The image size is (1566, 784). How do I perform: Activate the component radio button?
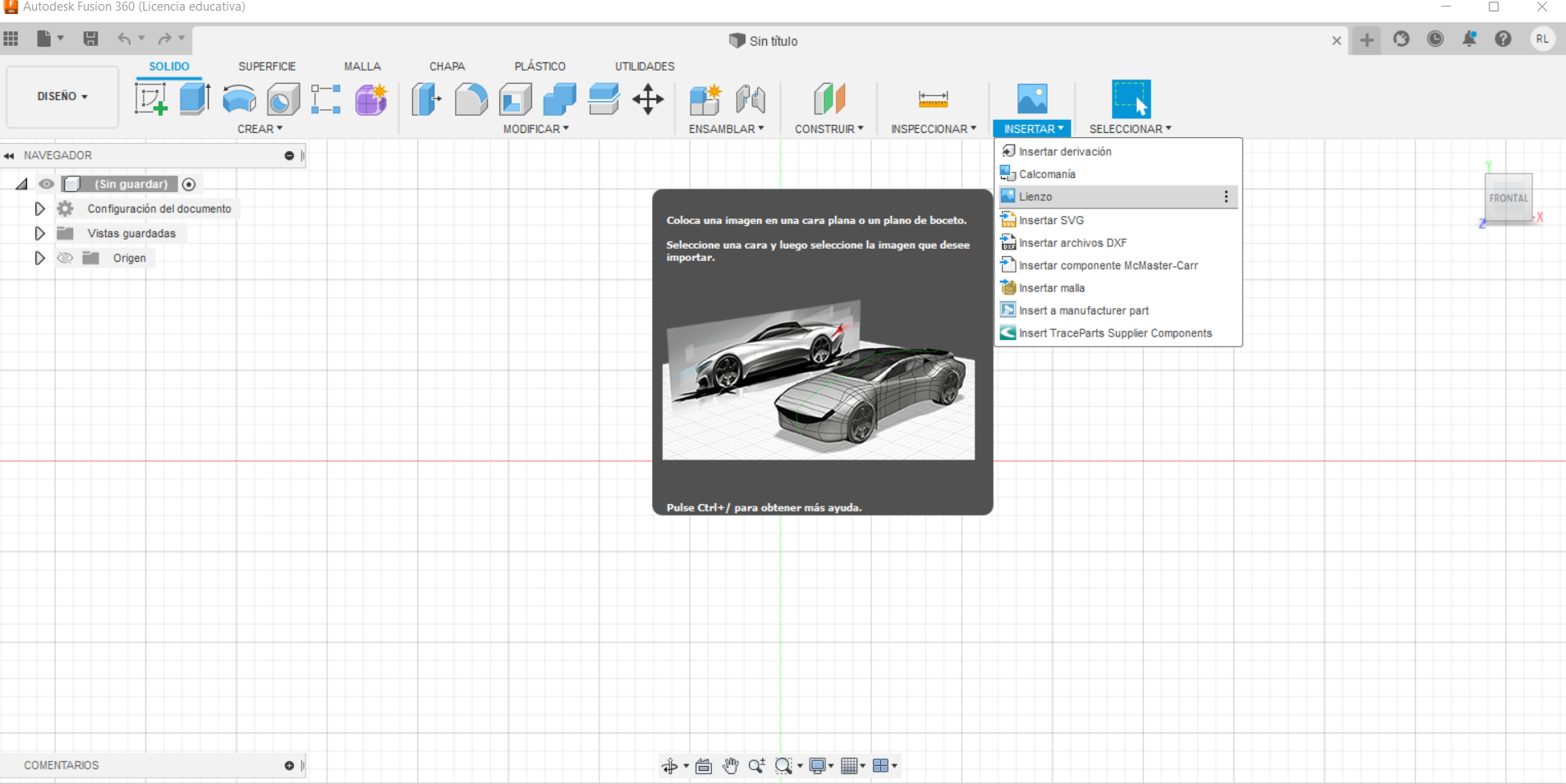pos(189,184)
